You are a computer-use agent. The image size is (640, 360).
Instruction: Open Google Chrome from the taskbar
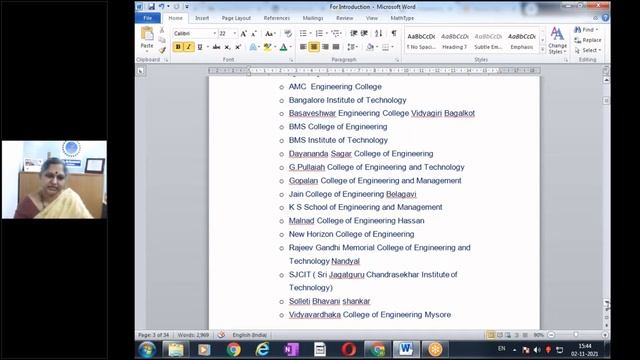click(x=234, y=349)
